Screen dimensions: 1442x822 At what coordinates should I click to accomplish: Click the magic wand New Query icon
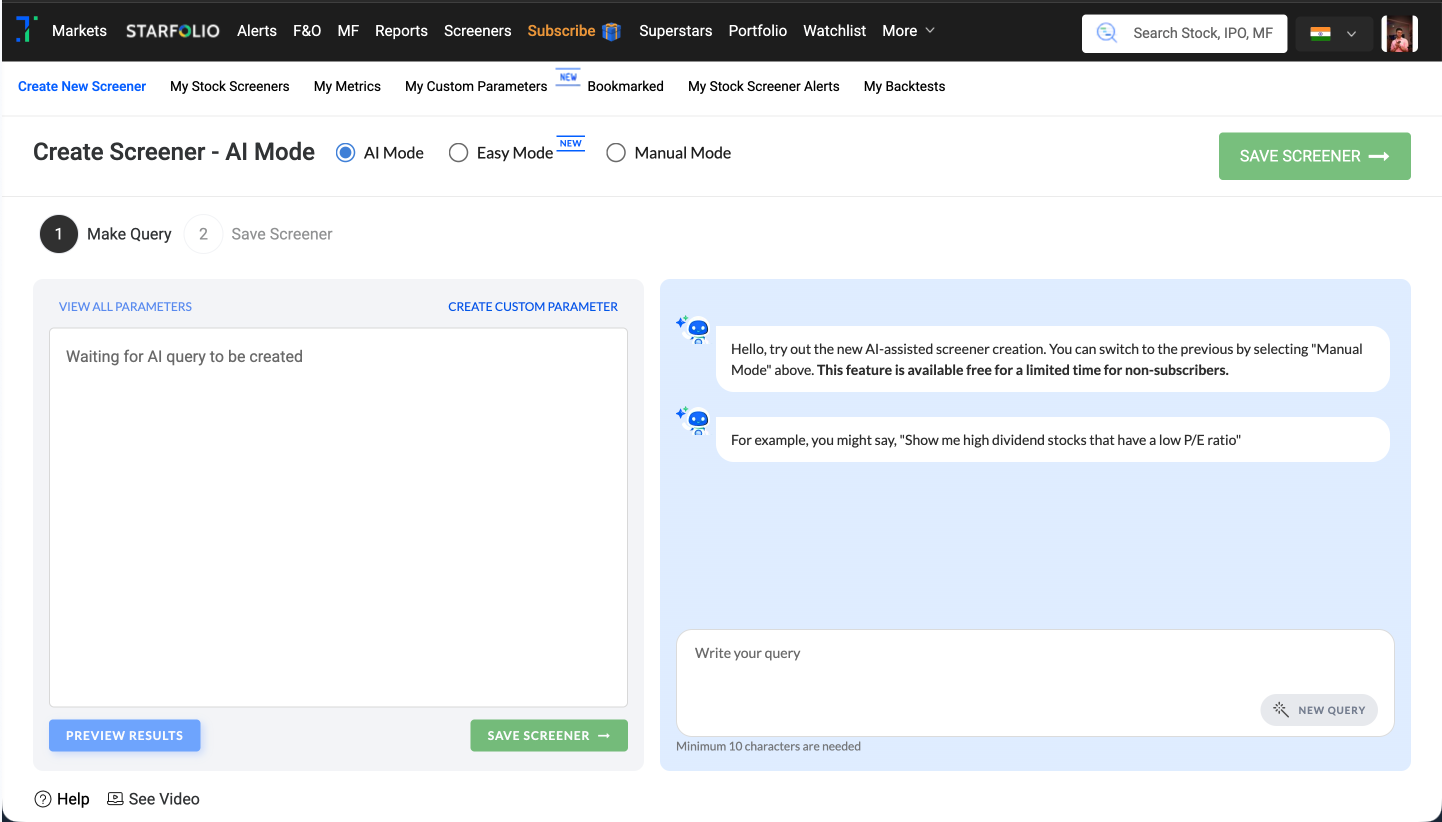(1280, 710)
